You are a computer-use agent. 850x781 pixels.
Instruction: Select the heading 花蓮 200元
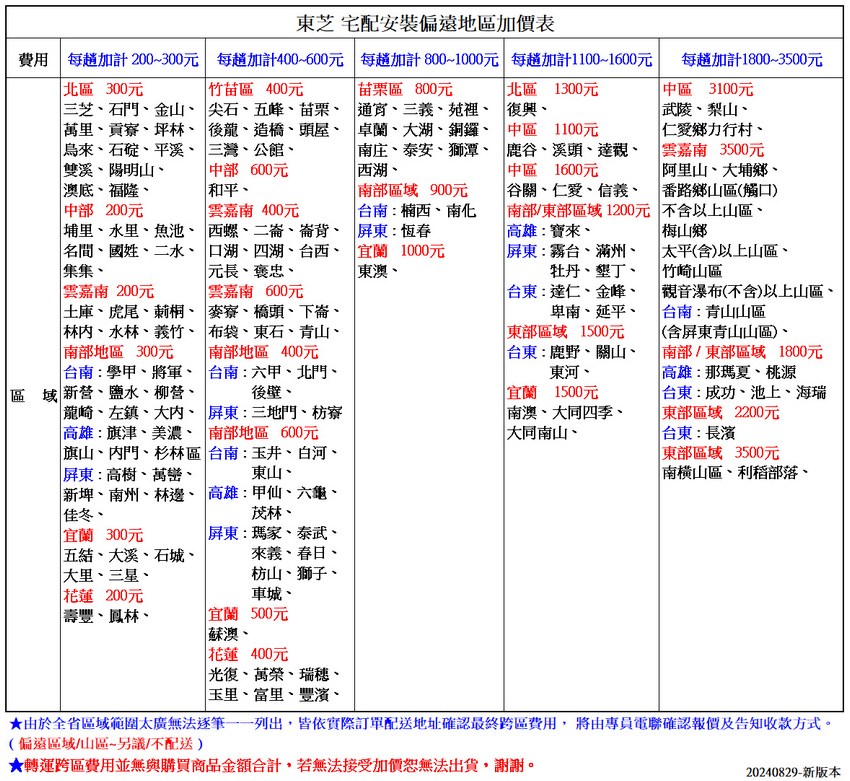(103, 596)
